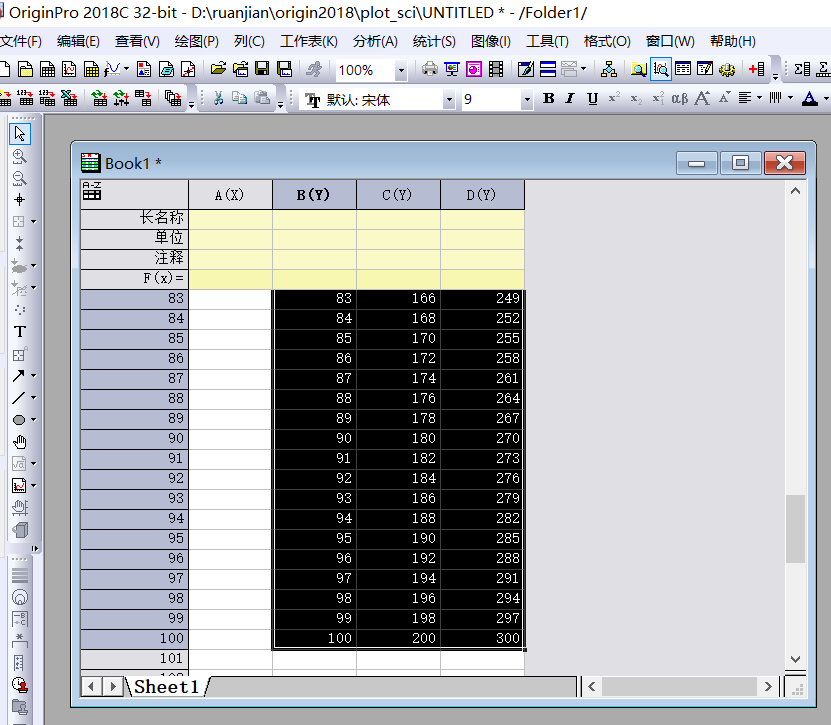
Task: Click cell containing 300 in column D
Action: [482, 638]
